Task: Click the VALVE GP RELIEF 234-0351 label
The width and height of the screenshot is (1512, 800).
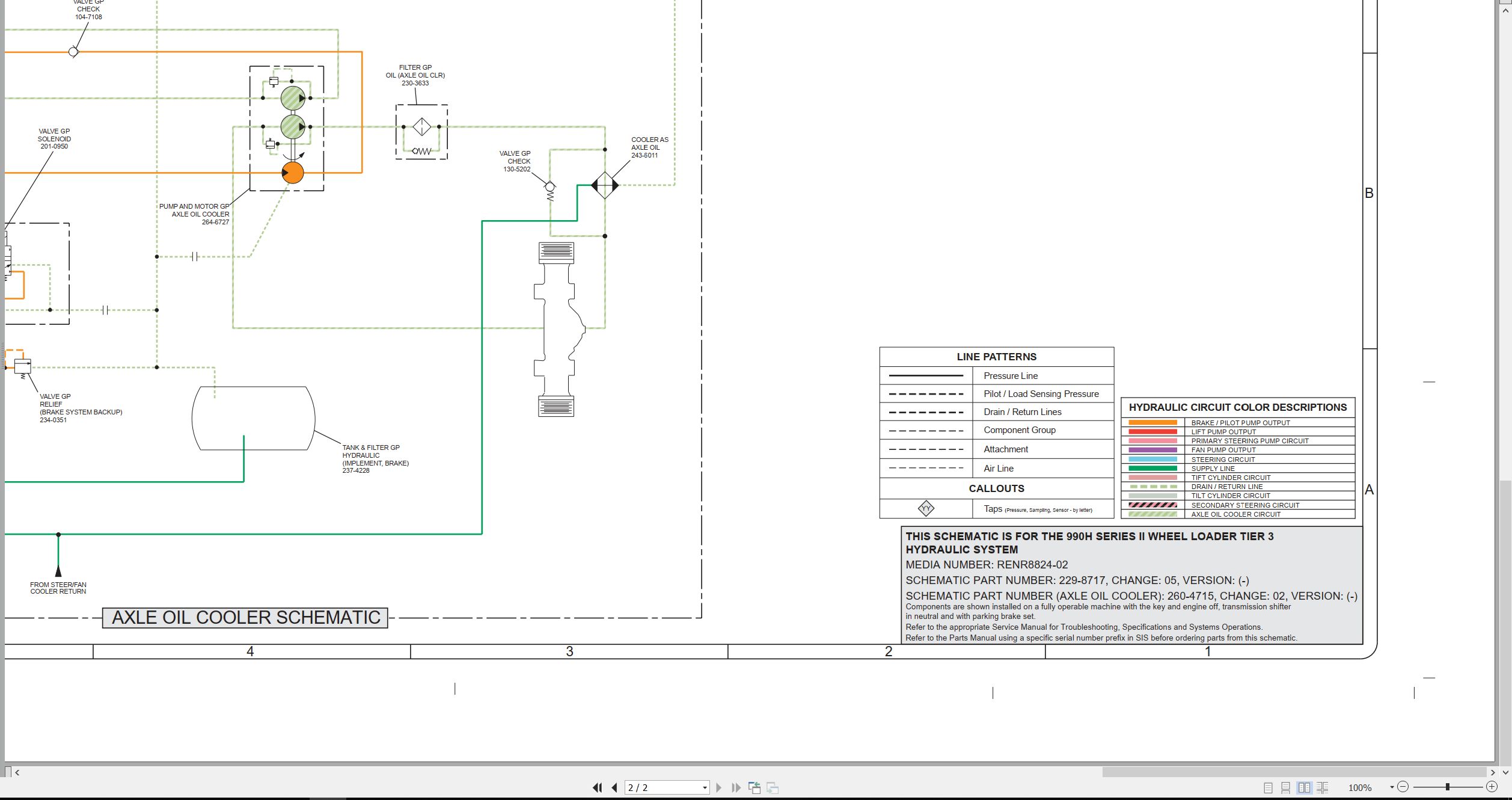Action: [81, 408]
